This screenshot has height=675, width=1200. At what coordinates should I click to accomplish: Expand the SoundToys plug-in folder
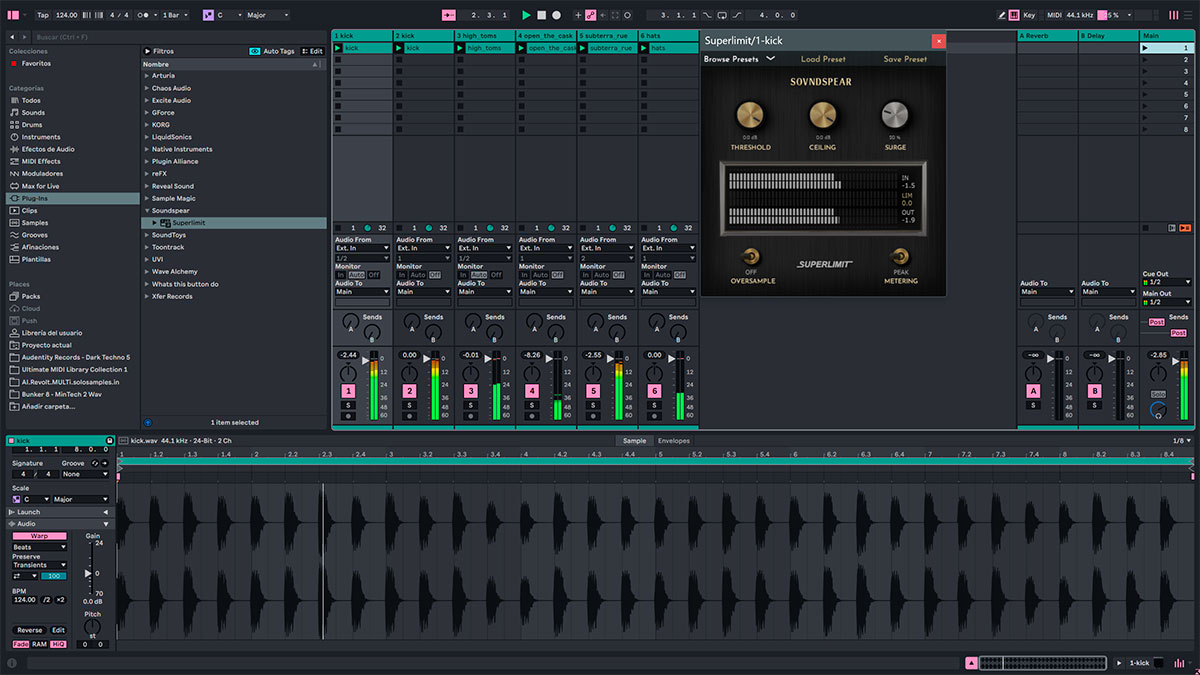[147, 235]
